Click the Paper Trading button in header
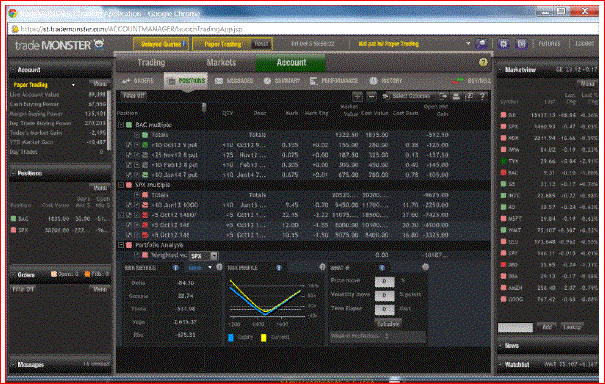The height and width of the screenshot is (384, 605). click(x=223, y=44)
